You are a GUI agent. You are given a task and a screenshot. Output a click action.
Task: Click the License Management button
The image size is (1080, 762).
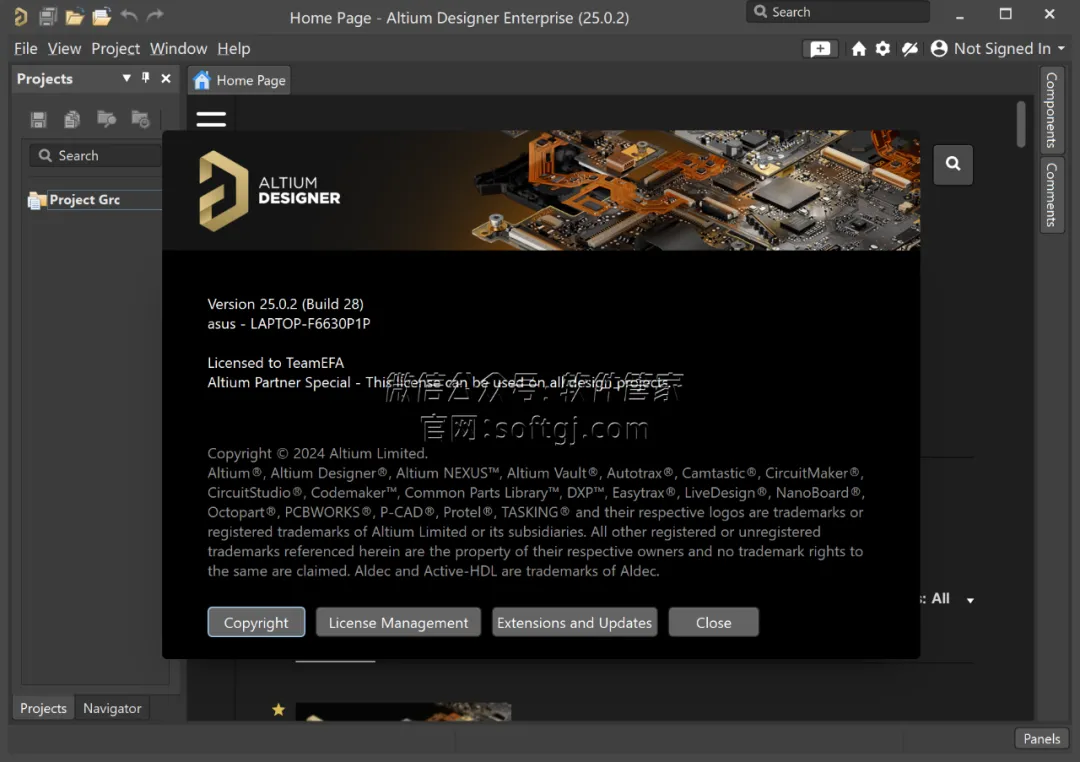pyautogui.click(x=398, y=623)
